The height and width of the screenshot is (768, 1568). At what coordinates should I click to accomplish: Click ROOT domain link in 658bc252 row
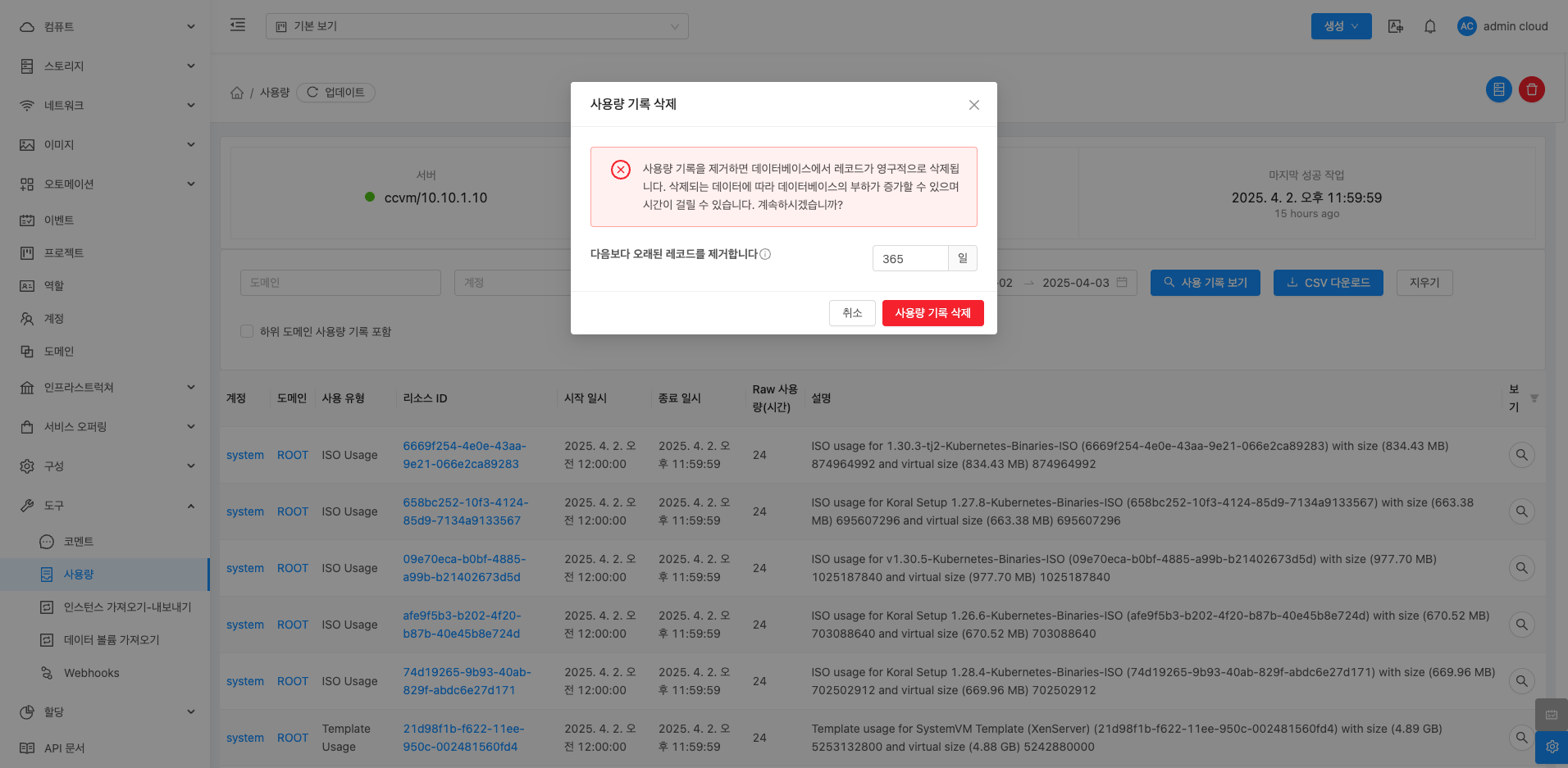293,511
